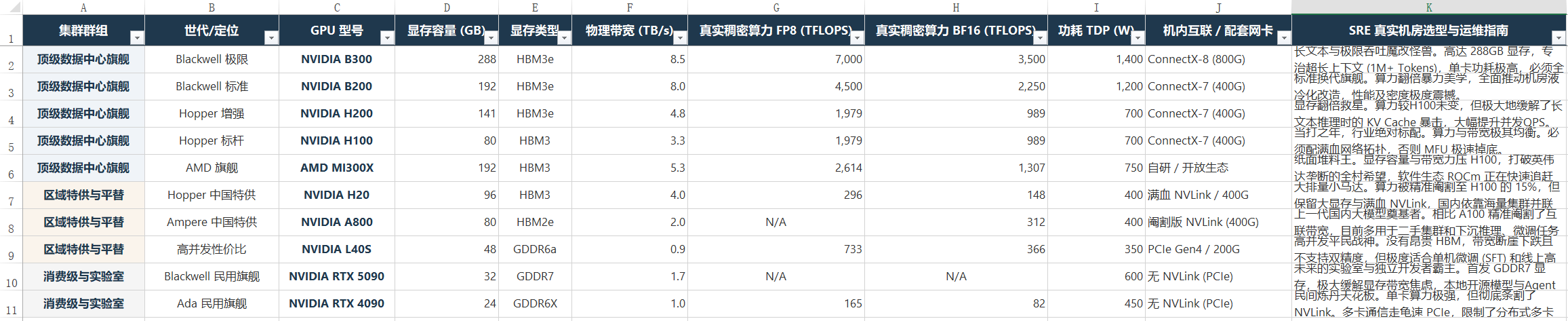The height and width of the screenshot is (321, 1568).
Task: Open filter dropdown for SRE 运维指南 column
Action: pyautogui.click(x=1559, y=38)
